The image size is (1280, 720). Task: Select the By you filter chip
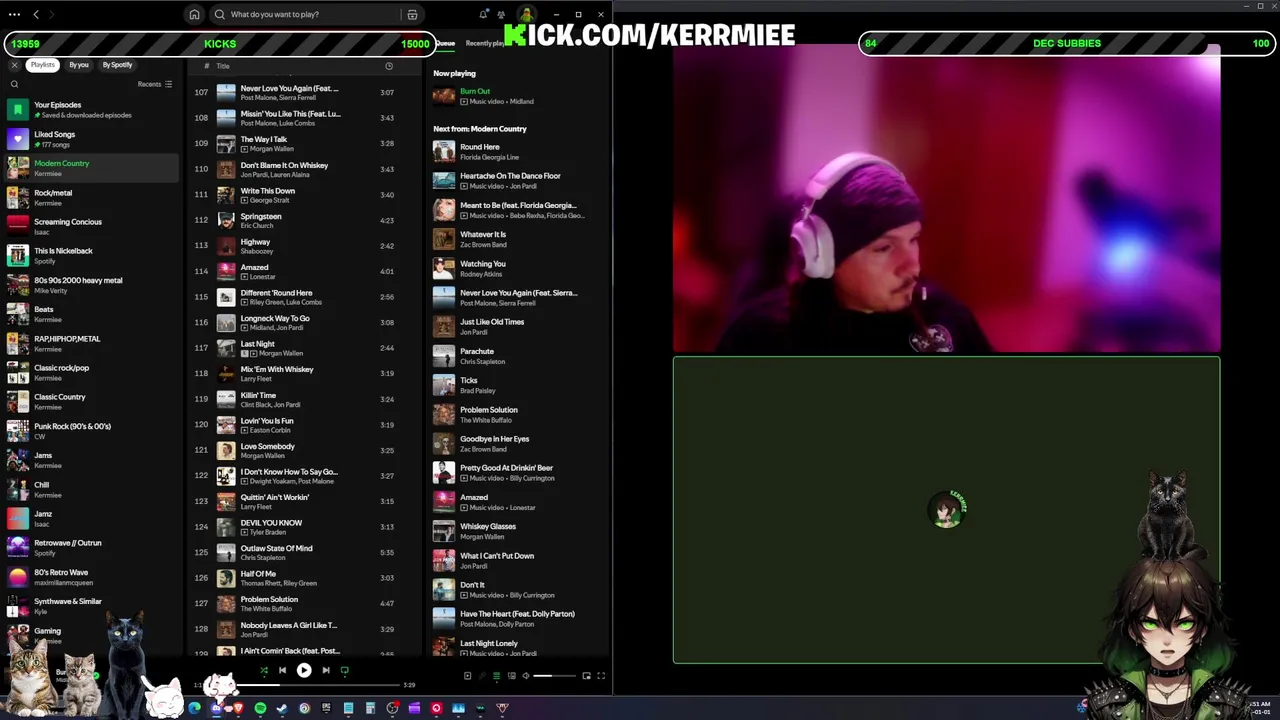click(x=79, y=65)
